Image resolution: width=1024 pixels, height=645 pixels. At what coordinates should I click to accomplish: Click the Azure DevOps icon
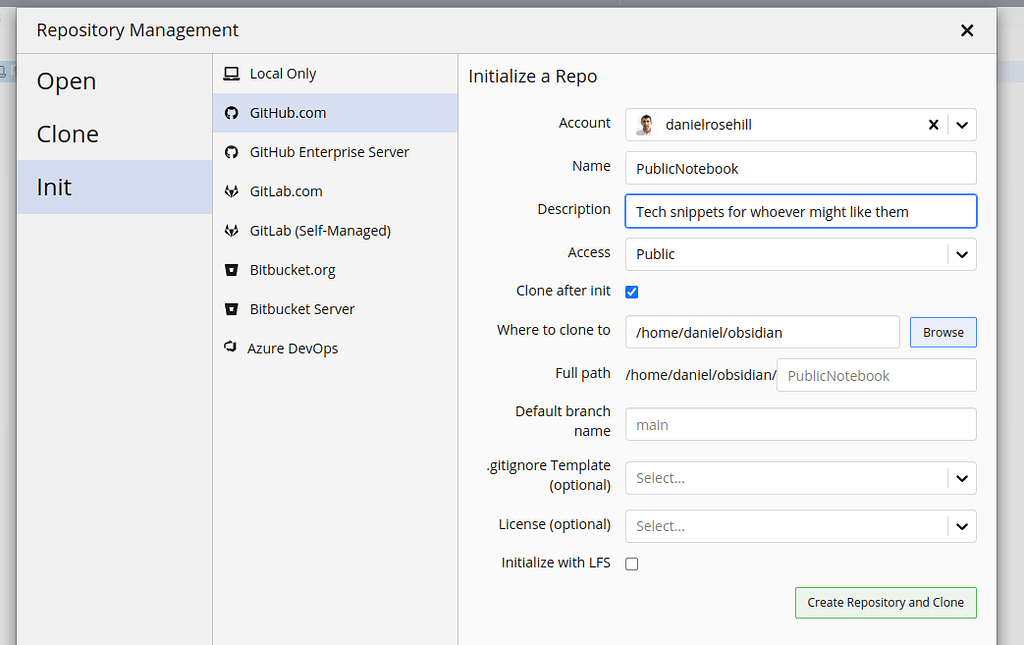(232, 348)
